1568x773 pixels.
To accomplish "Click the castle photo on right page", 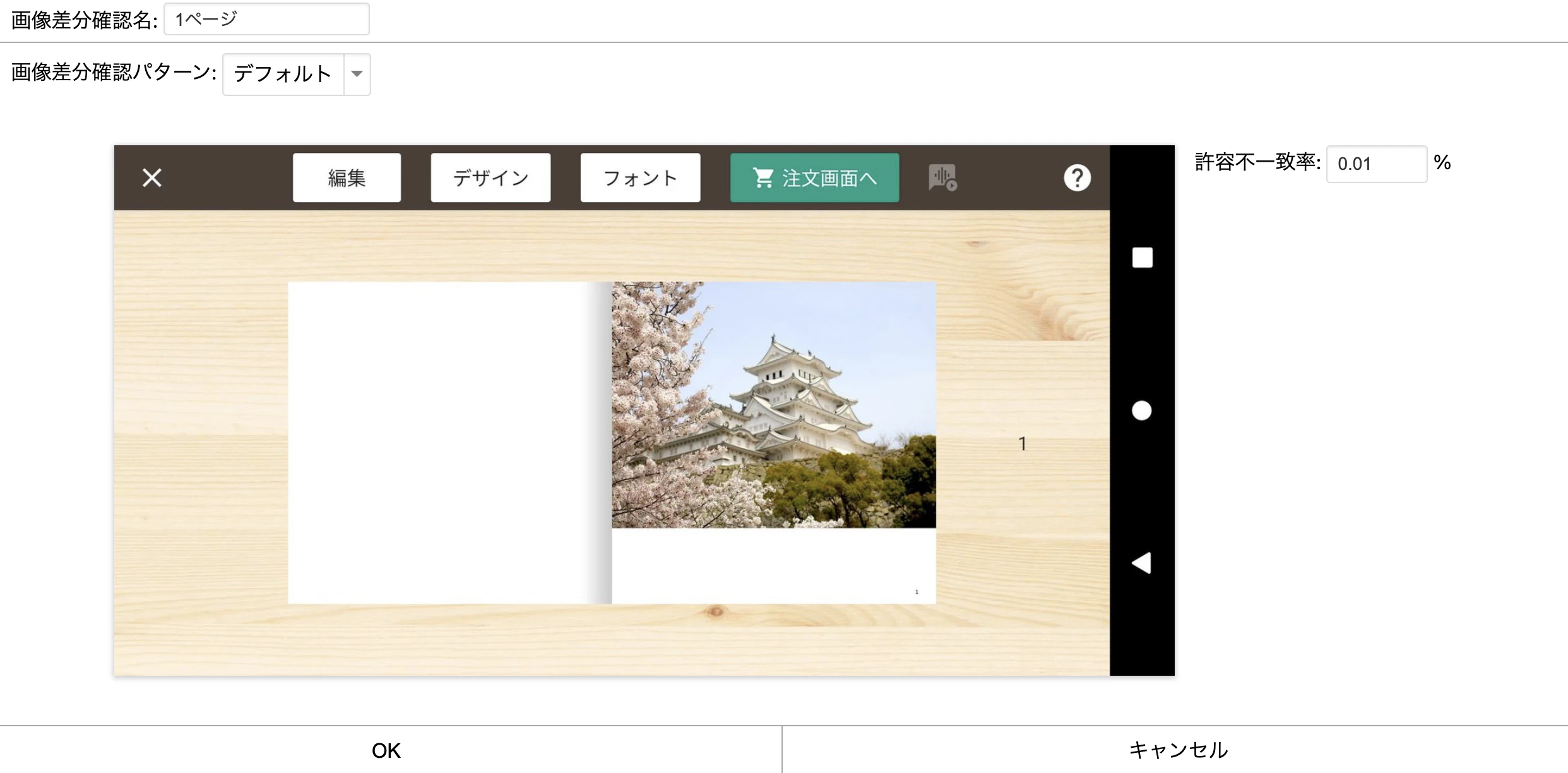I will 774,405.
